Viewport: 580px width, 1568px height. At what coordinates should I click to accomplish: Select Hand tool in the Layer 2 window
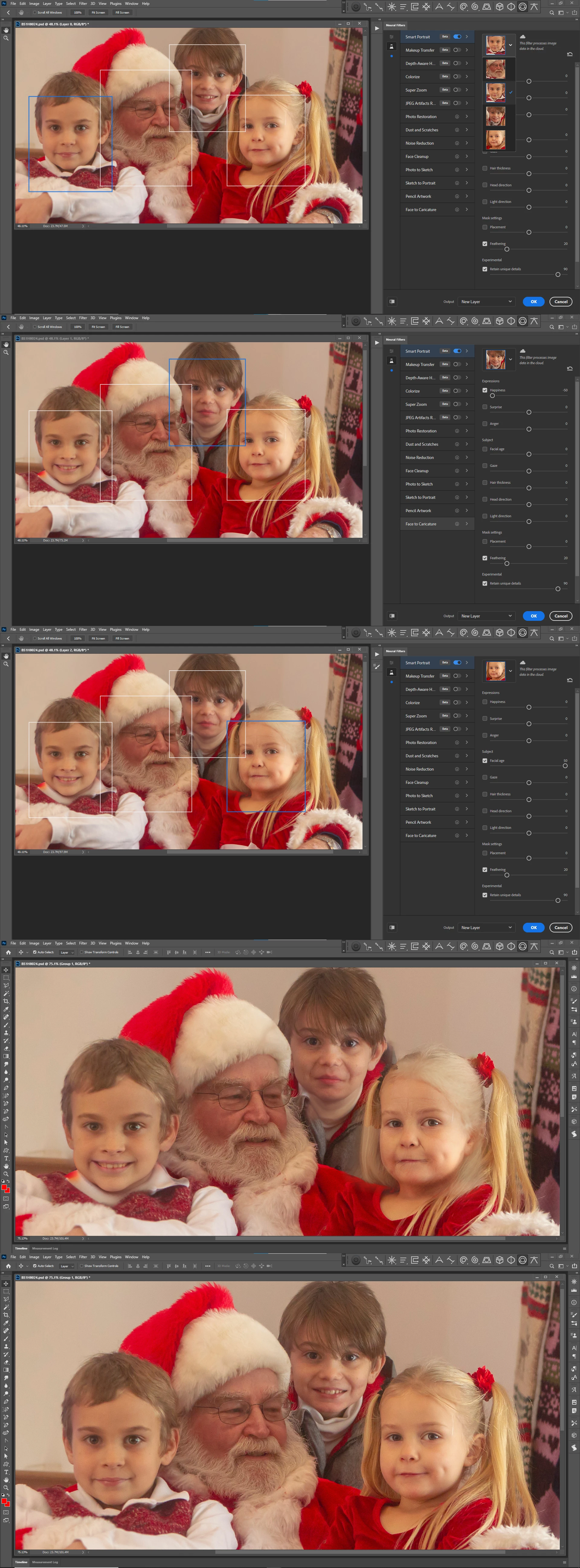[x=6, y=656]
